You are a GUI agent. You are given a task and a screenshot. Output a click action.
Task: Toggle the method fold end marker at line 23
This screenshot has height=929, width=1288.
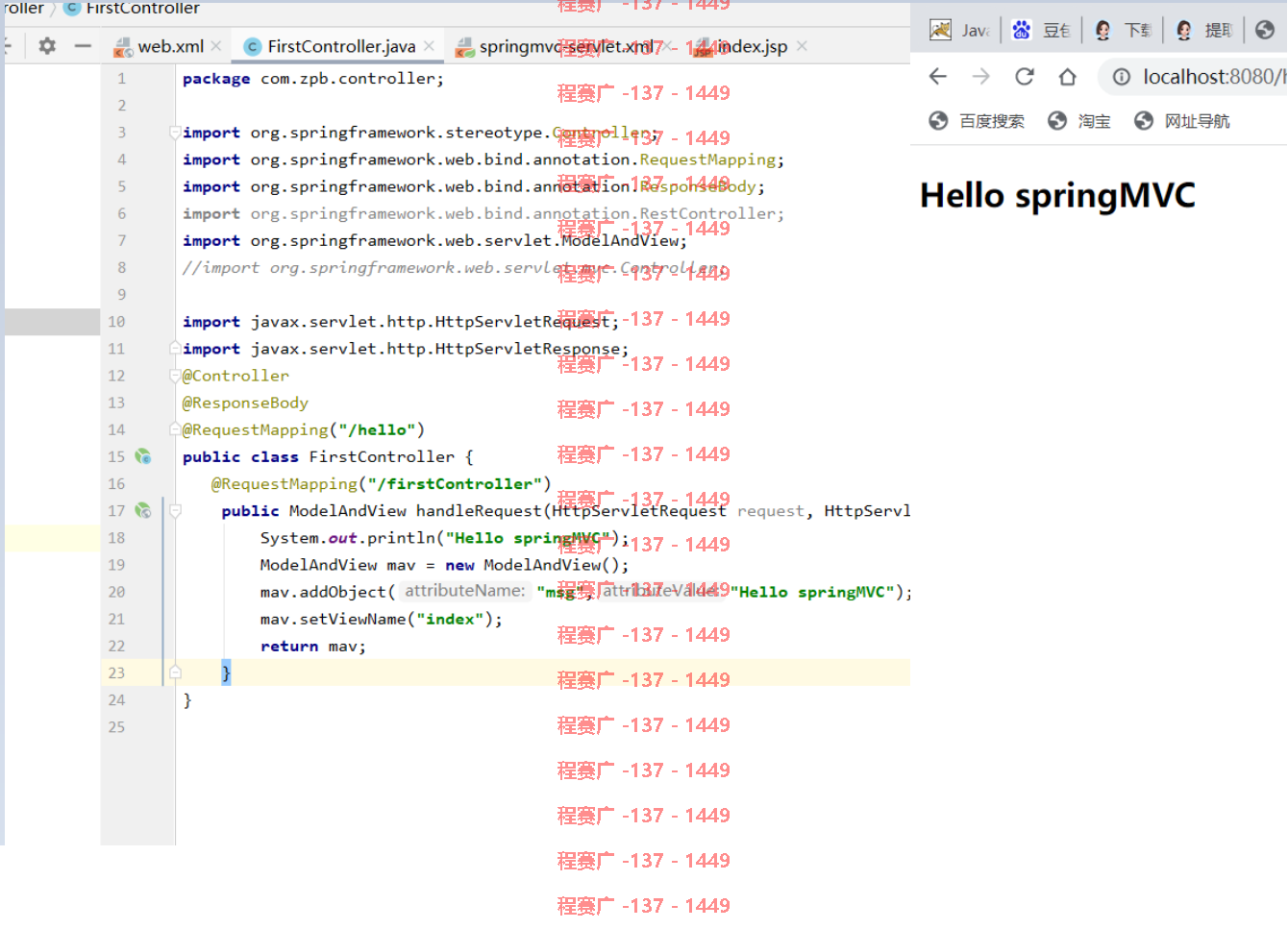[175, 673]
